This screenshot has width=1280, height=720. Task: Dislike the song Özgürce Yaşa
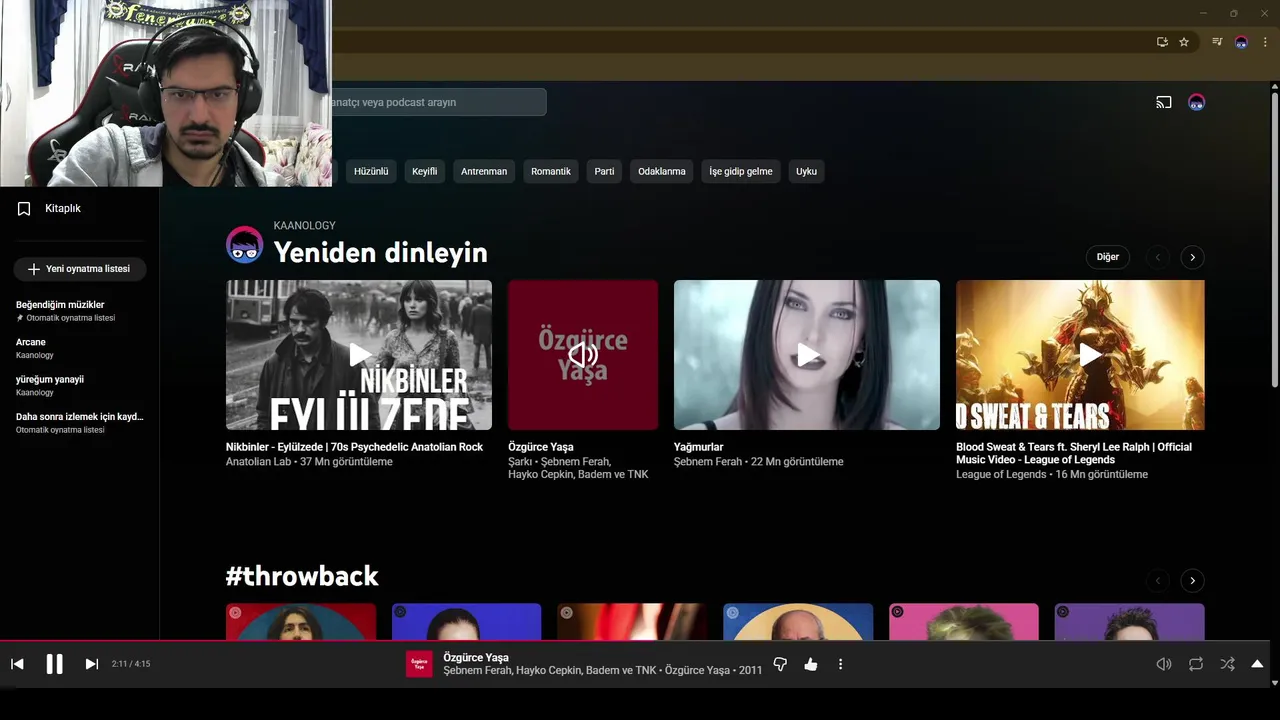click(780, 664)
